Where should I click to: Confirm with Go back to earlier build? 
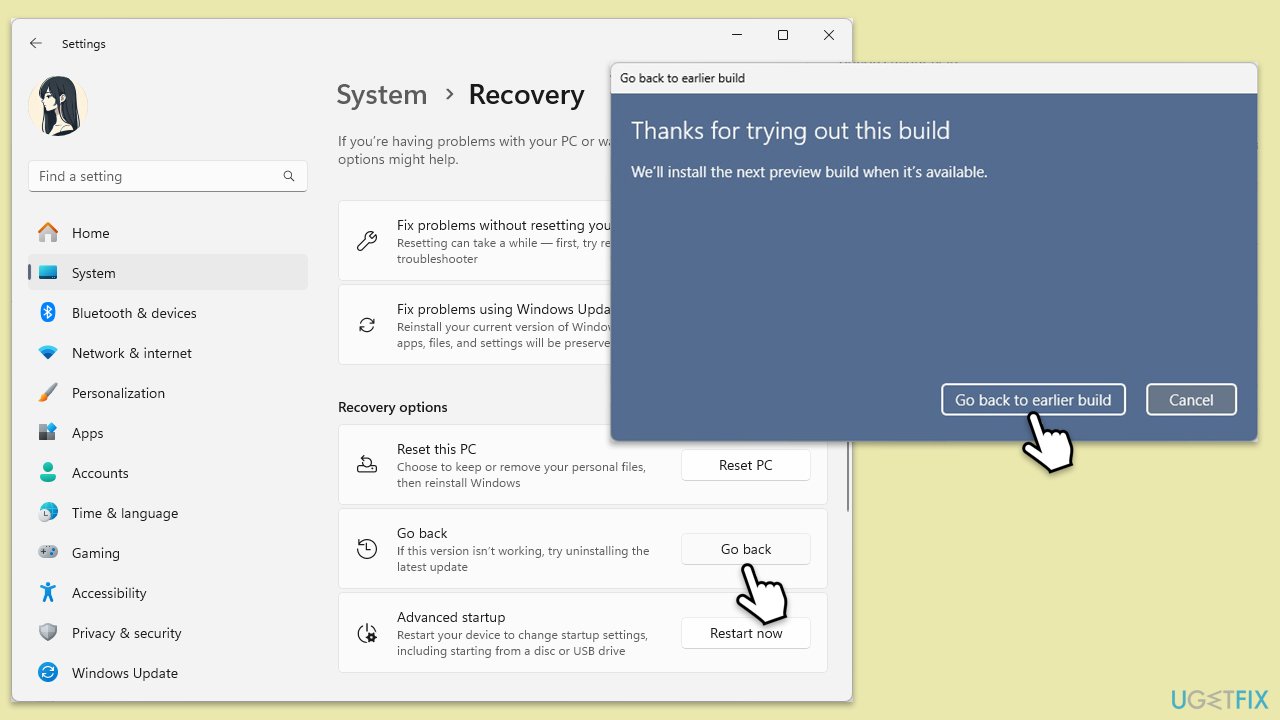pyautogui.click(x=1033, y=399)
